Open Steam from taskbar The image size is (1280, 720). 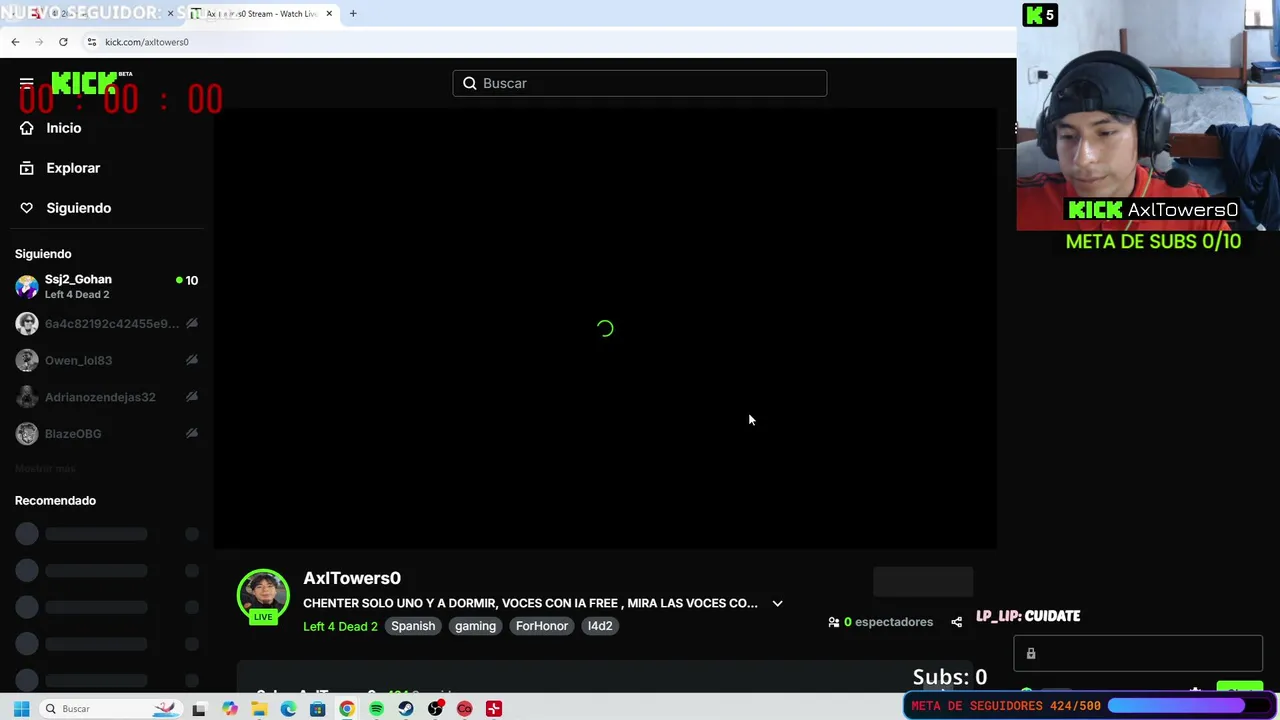[406, 709]
